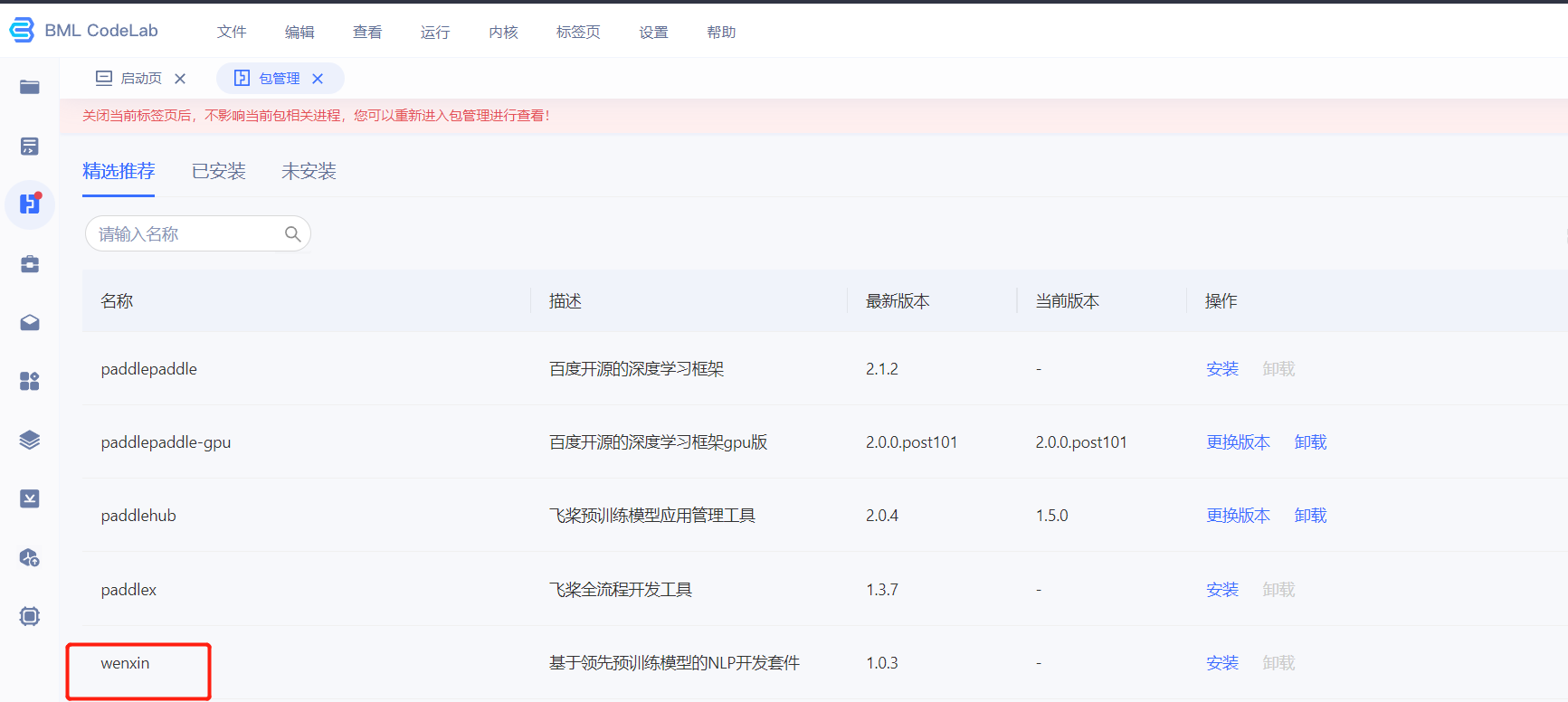
Task: Click the 包管理 tab icon
Action: [x=242, y=78]
